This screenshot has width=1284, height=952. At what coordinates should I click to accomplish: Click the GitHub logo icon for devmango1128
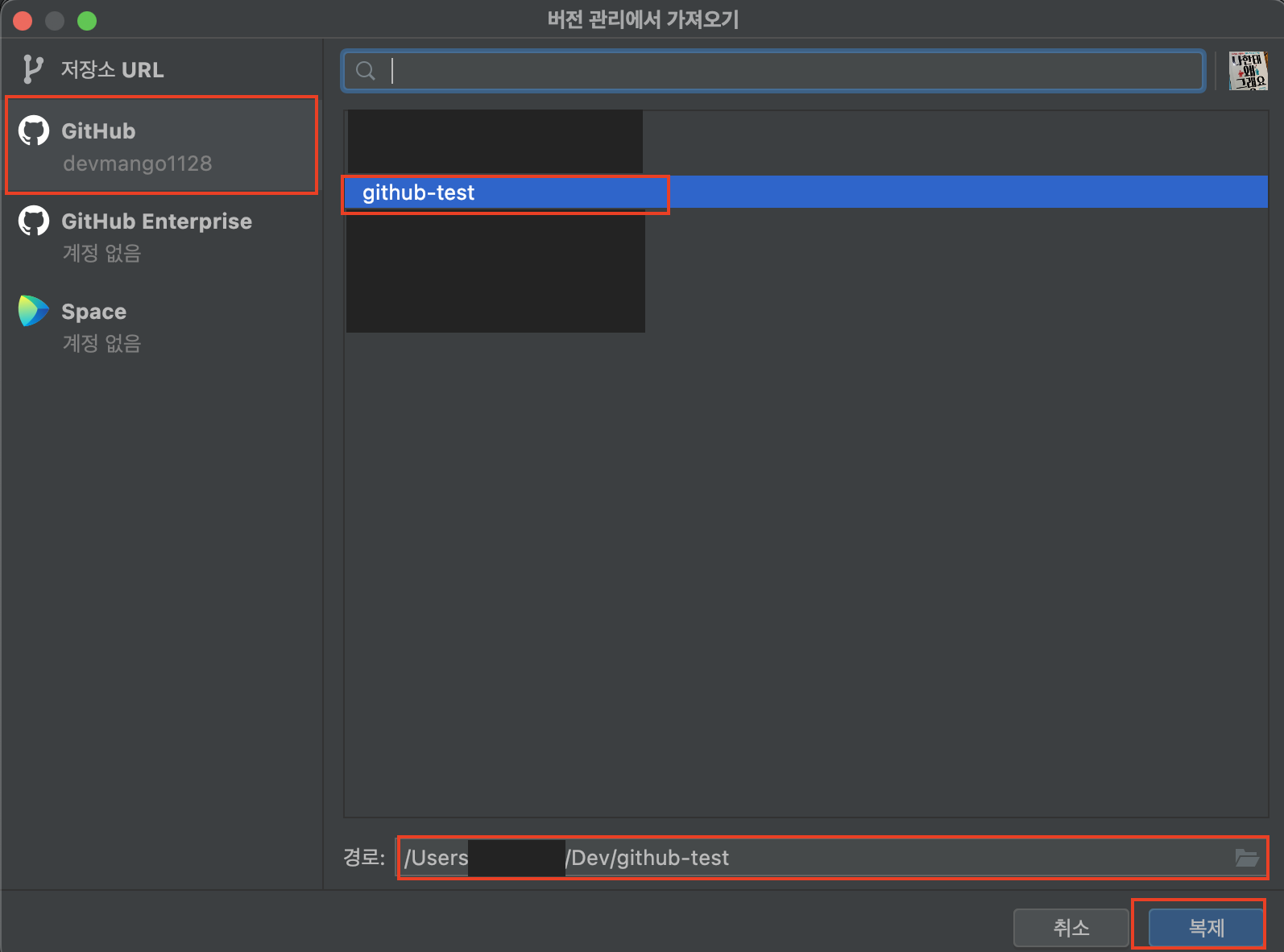(x=34, y=130)
